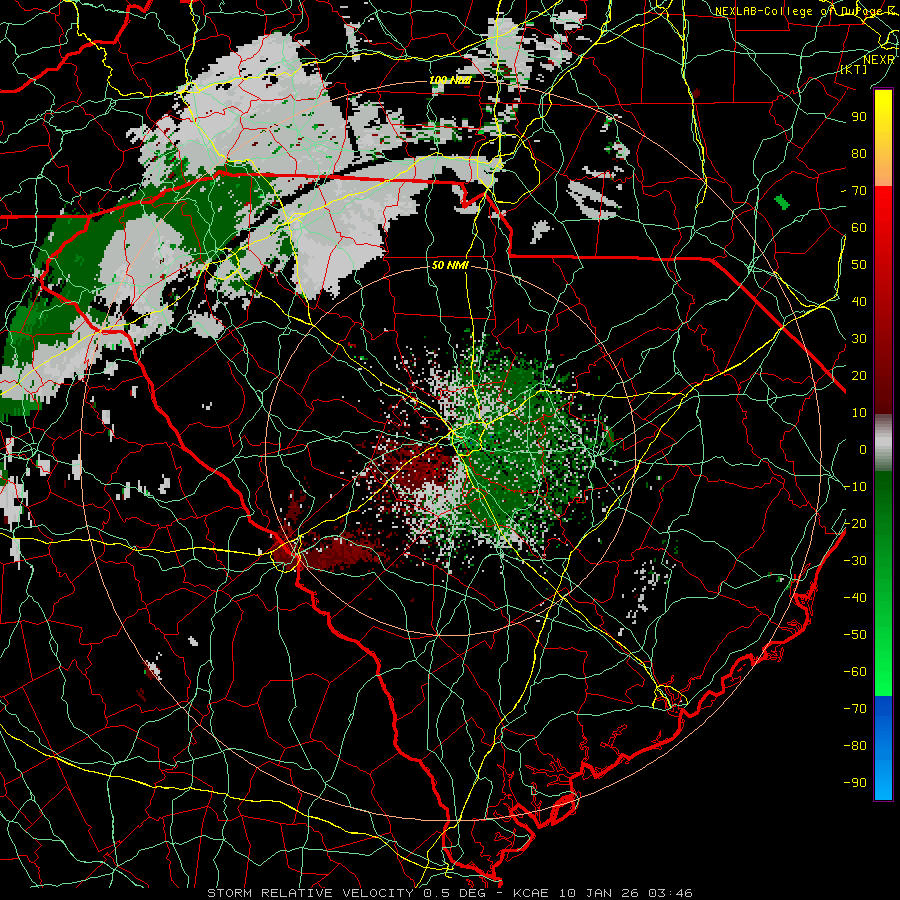The width and height of the screenshot is (900, 900).
Task: Click the 40 value on velocity scale
Action: click(x=859, y=301)
